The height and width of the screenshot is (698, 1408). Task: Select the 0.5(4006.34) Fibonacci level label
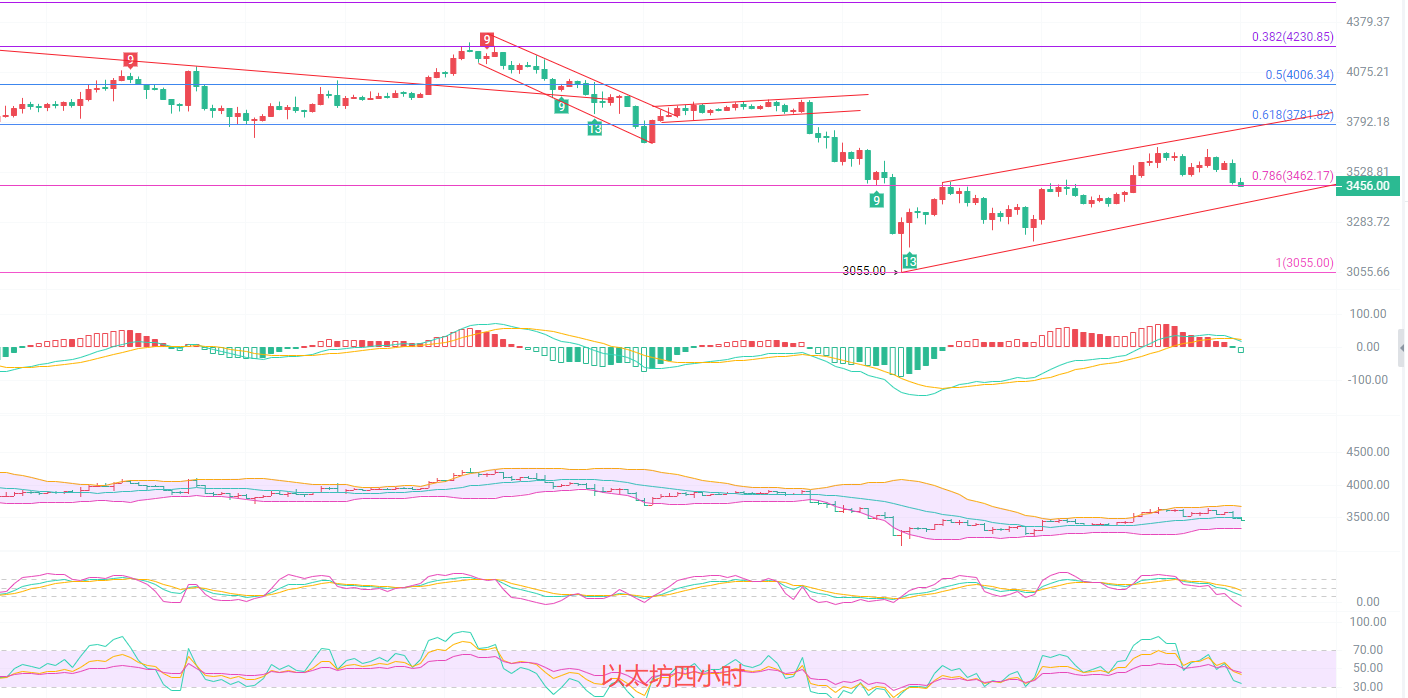click(x=1299, y=75)
